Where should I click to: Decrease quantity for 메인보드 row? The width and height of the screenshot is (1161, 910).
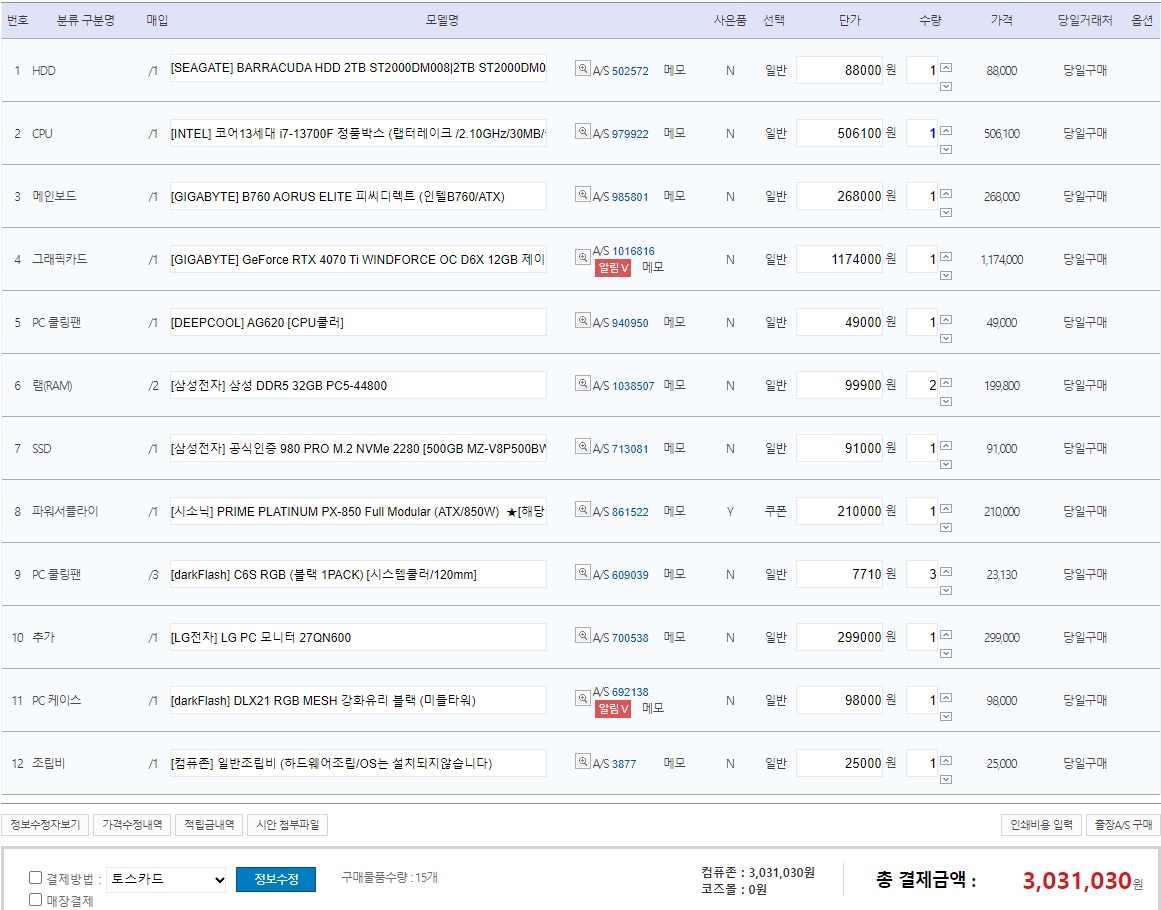[x=946, y=213]
